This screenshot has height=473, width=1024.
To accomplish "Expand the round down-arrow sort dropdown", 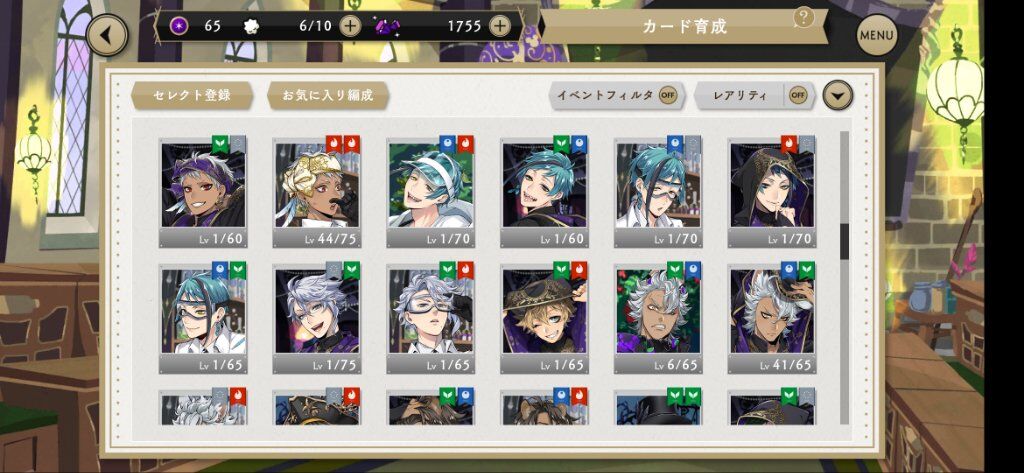I will click(x=838, y=95).
